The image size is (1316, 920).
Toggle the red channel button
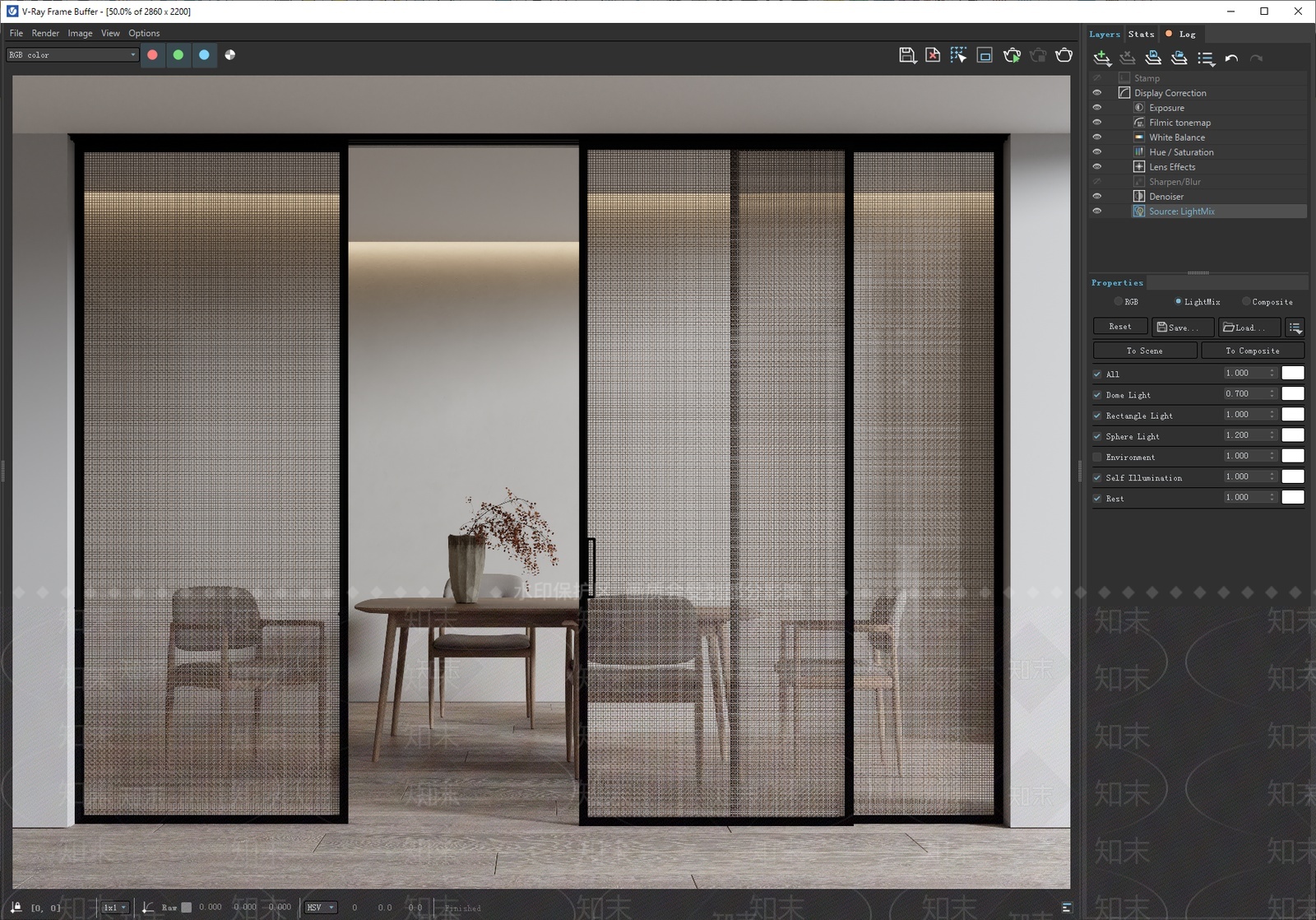(152, 55)
